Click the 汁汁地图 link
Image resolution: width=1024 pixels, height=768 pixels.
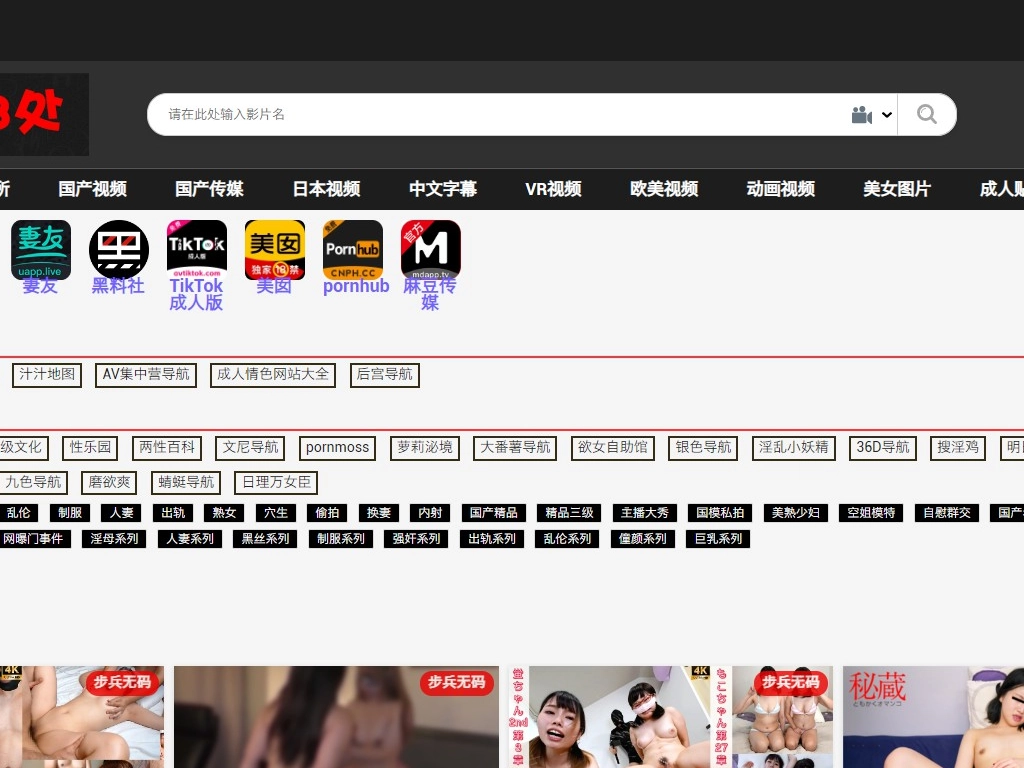47,375
